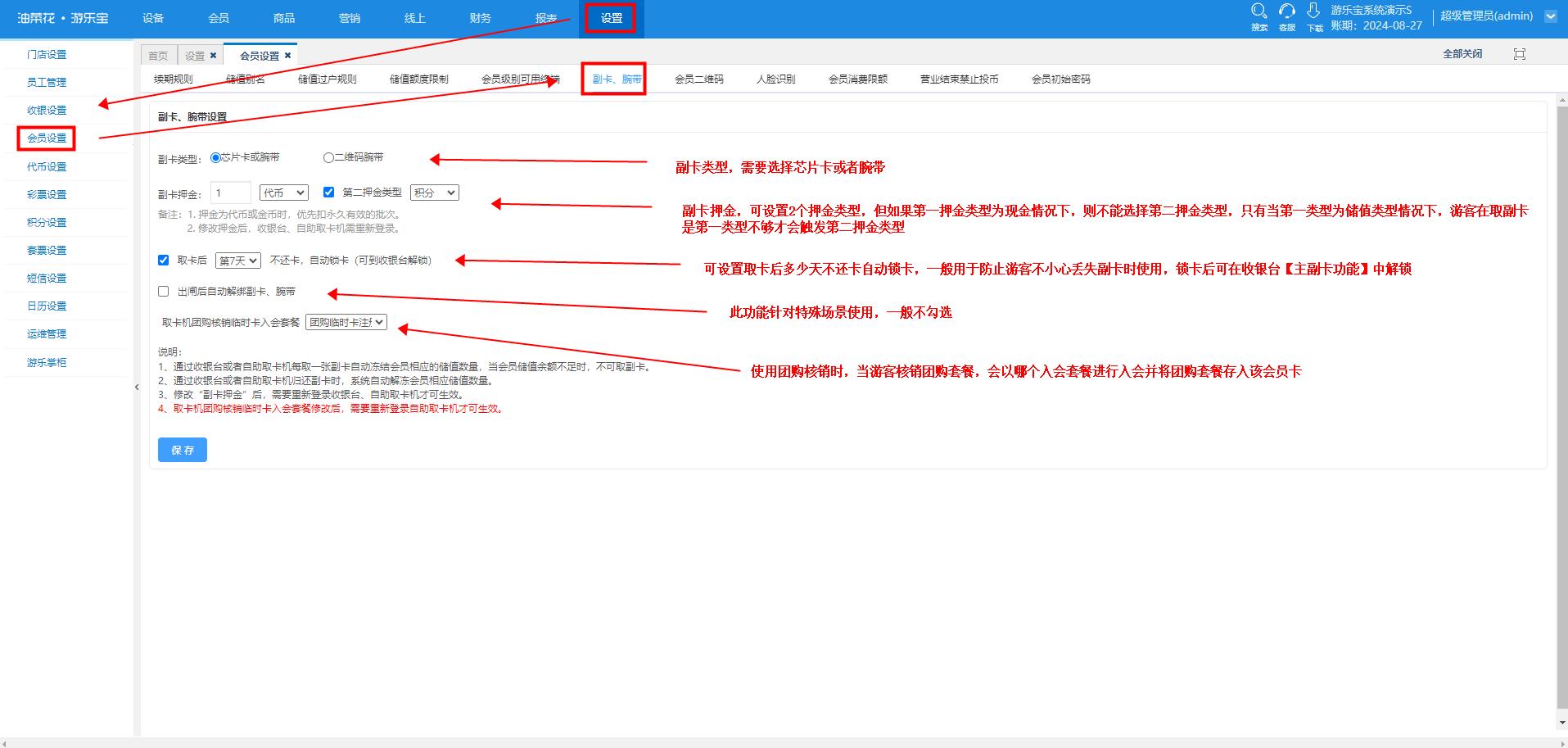Switch to the 储值额度限制 sub-tab
Screen dimensions: 1568x748
(x=419, y=79)
